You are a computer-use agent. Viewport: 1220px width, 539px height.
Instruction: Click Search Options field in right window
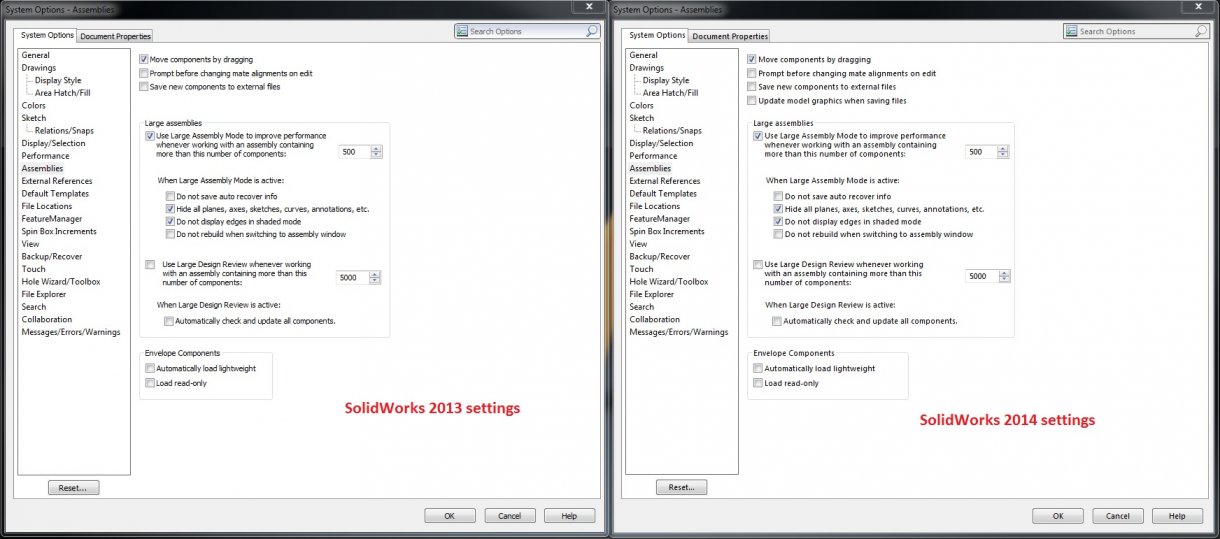[1136, 31]
